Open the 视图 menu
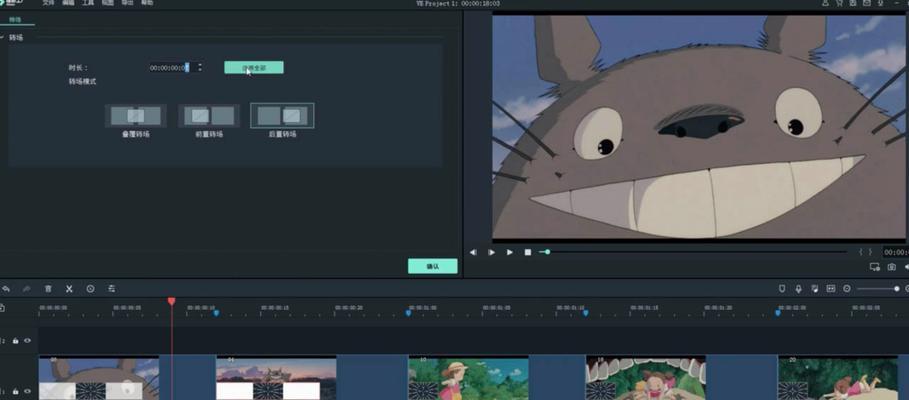The width and height of the screenshot is (909, 400). 108,3
